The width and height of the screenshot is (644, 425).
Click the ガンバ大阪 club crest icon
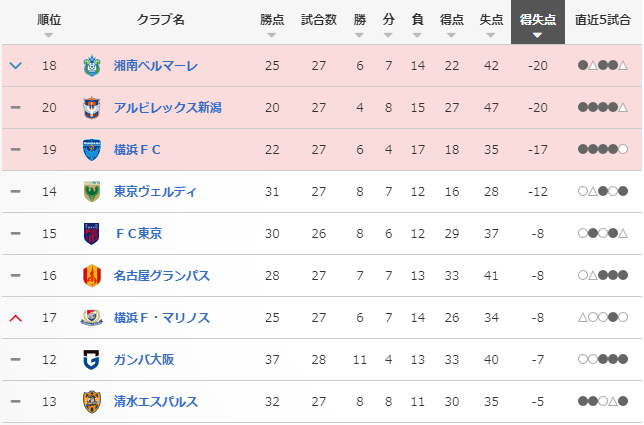[92, 360]
